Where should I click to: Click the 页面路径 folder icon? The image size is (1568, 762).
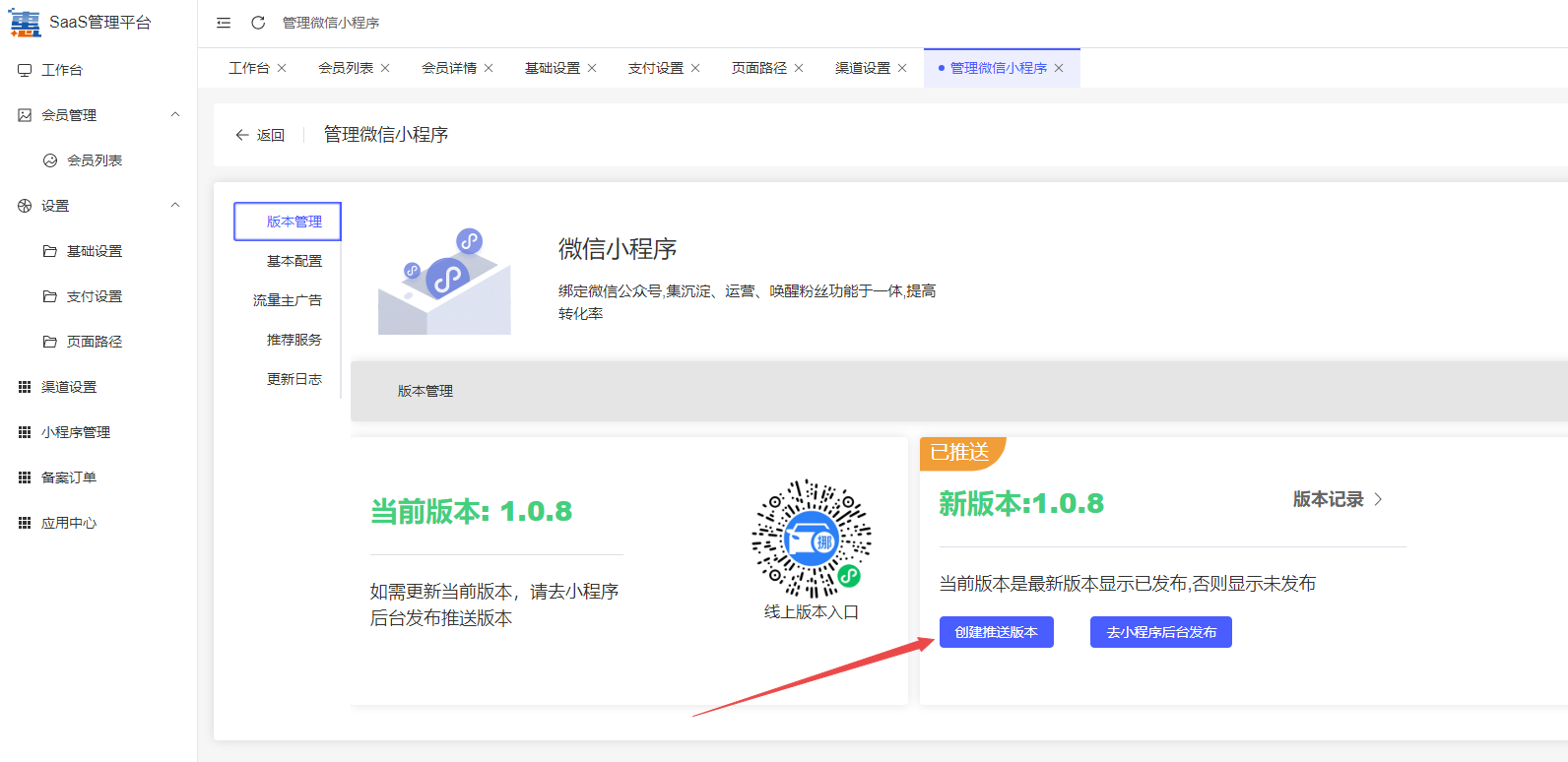pyautogui.click(x=50, y=342)
